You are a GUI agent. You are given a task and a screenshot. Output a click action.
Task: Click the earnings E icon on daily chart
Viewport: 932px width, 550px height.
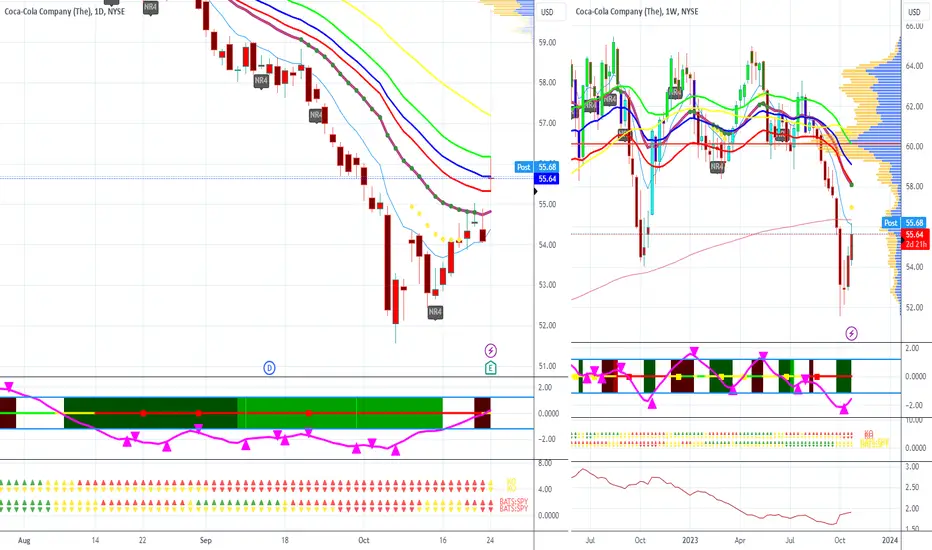coord(490,368)
